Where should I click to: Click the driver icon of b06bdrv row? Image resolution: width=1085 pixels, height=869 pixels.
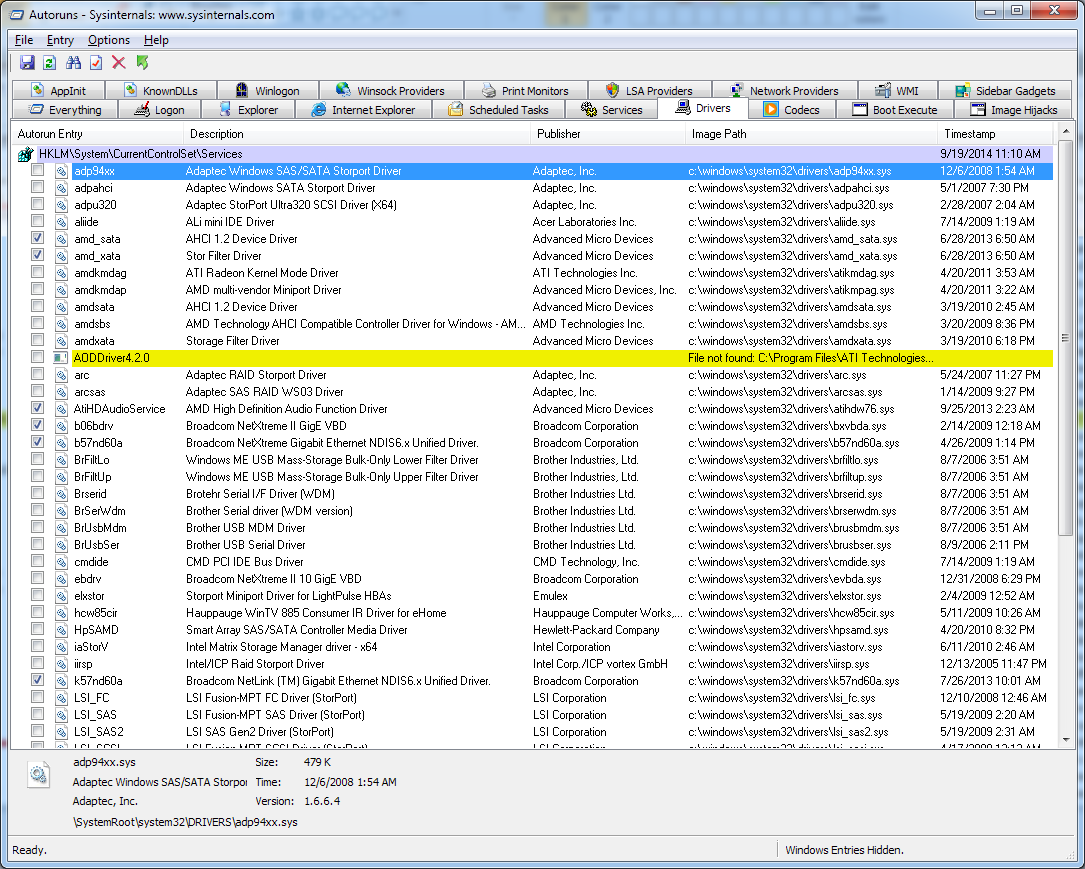(x=62, y=426)
